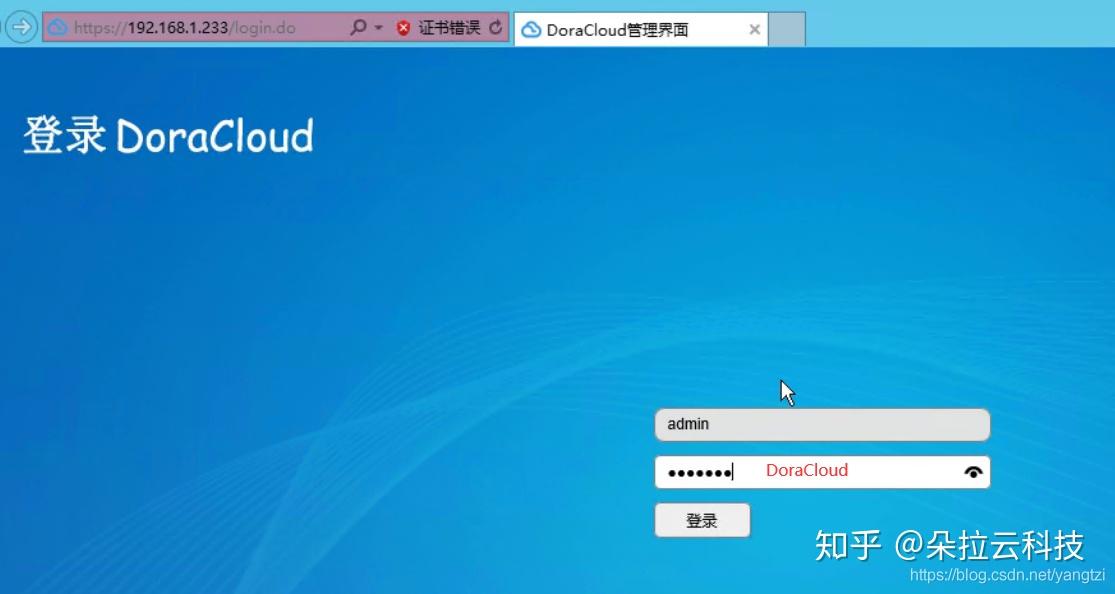This screenshot has height=594, width=1115.
Task: Click the username field containing admin
Action: click(x=822, y=425)
